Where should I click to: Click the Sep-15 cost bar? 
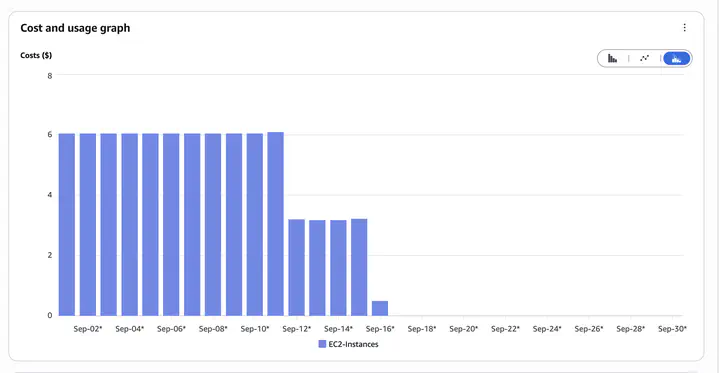pos(359,267)
